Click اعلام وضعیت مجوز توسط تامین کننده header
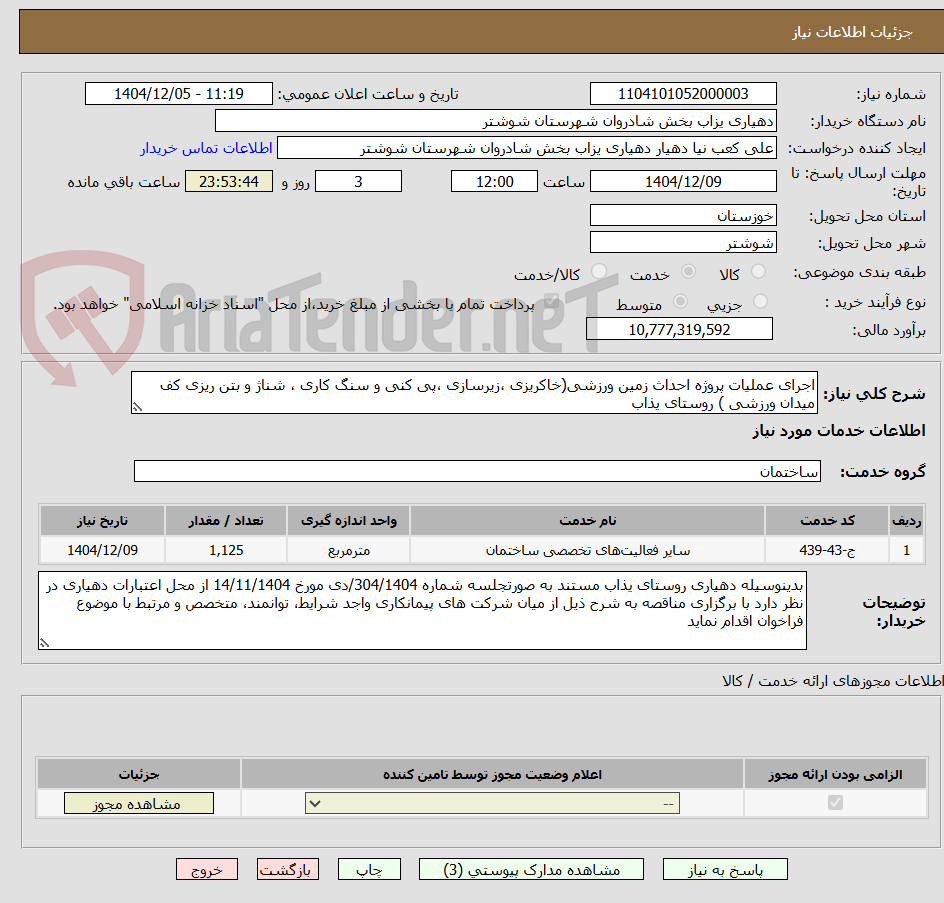 [x=492, y=774]
